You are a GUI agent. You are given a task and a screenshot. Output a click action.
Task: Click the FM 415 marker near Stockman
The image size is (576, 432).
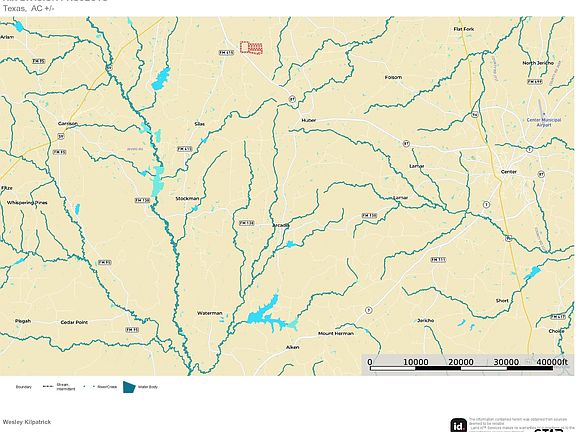pos(184,149)
